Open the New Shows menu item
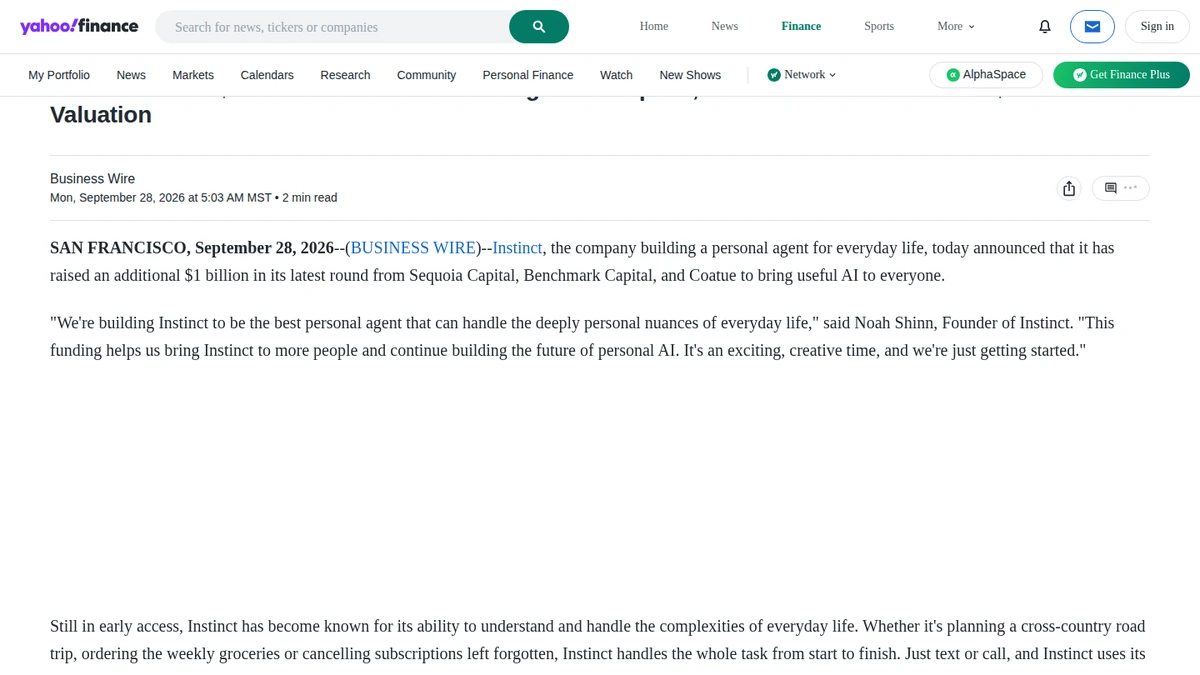Viewport: 1200px width, 675px height. (x=690, y=75)
